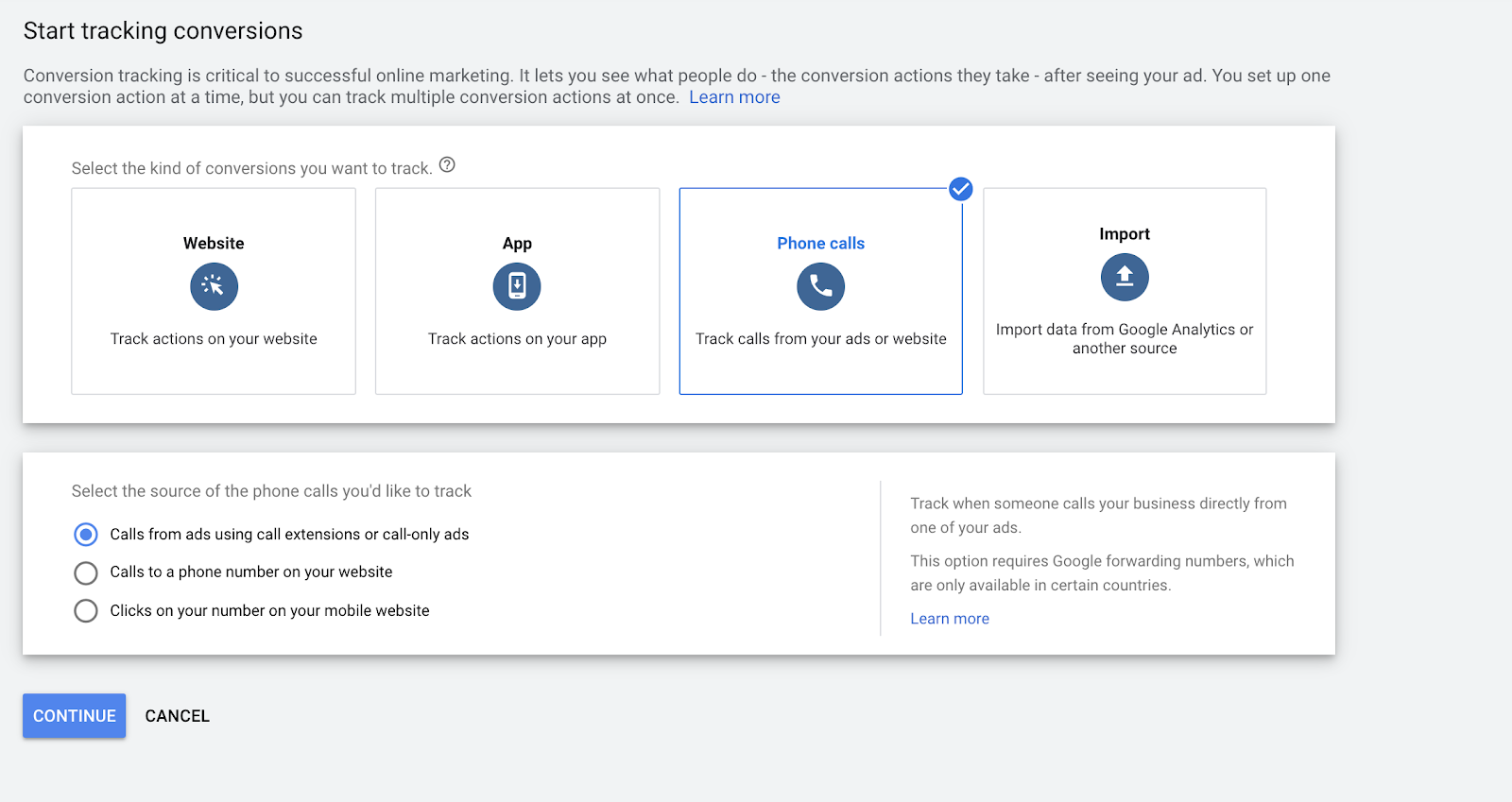Open Learn more link about forwarding numbers
Viewport: 1512px width, 802px height.
click(x=950, y=619)
